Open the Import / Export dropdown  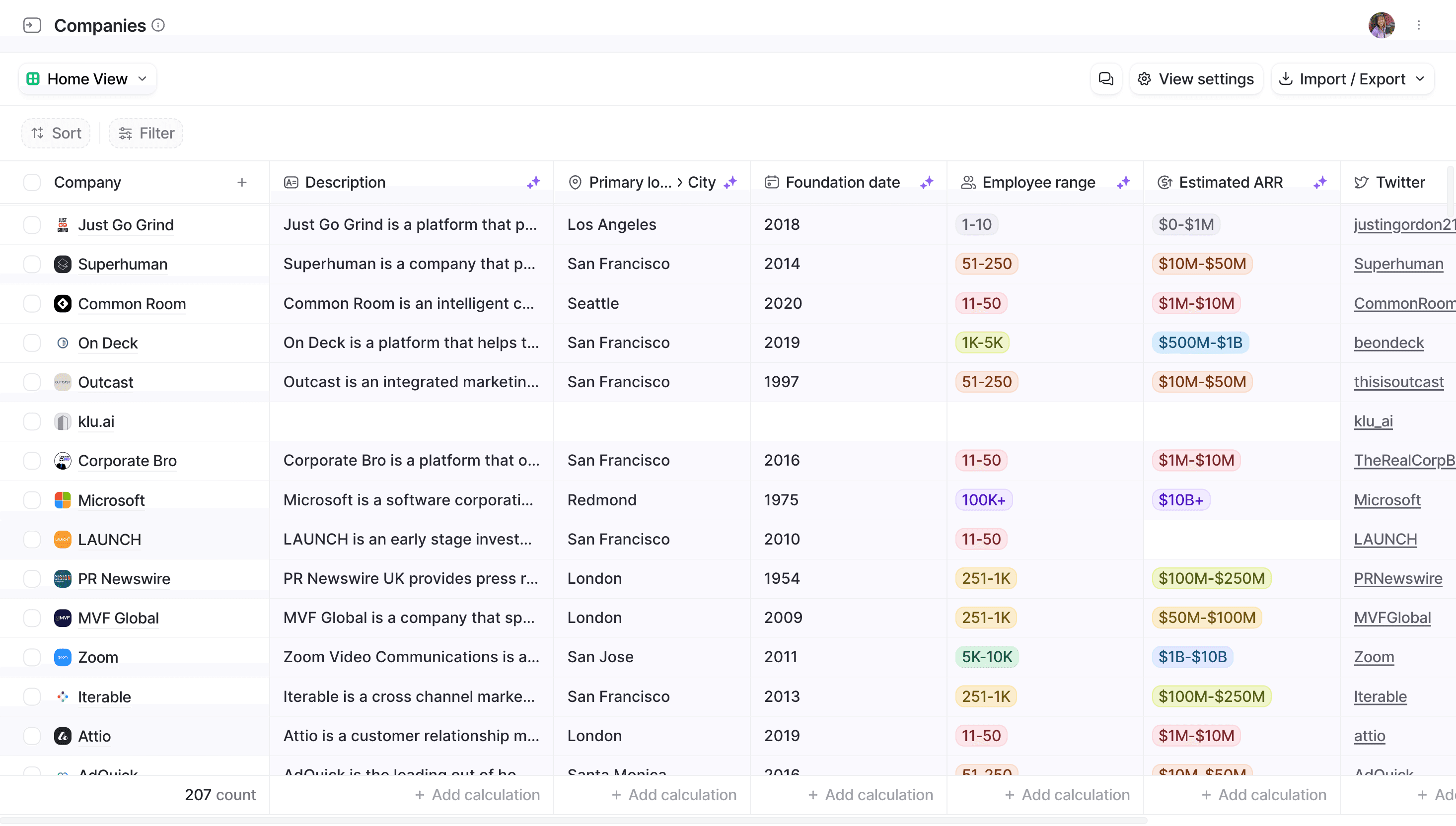pos(1352,79)
